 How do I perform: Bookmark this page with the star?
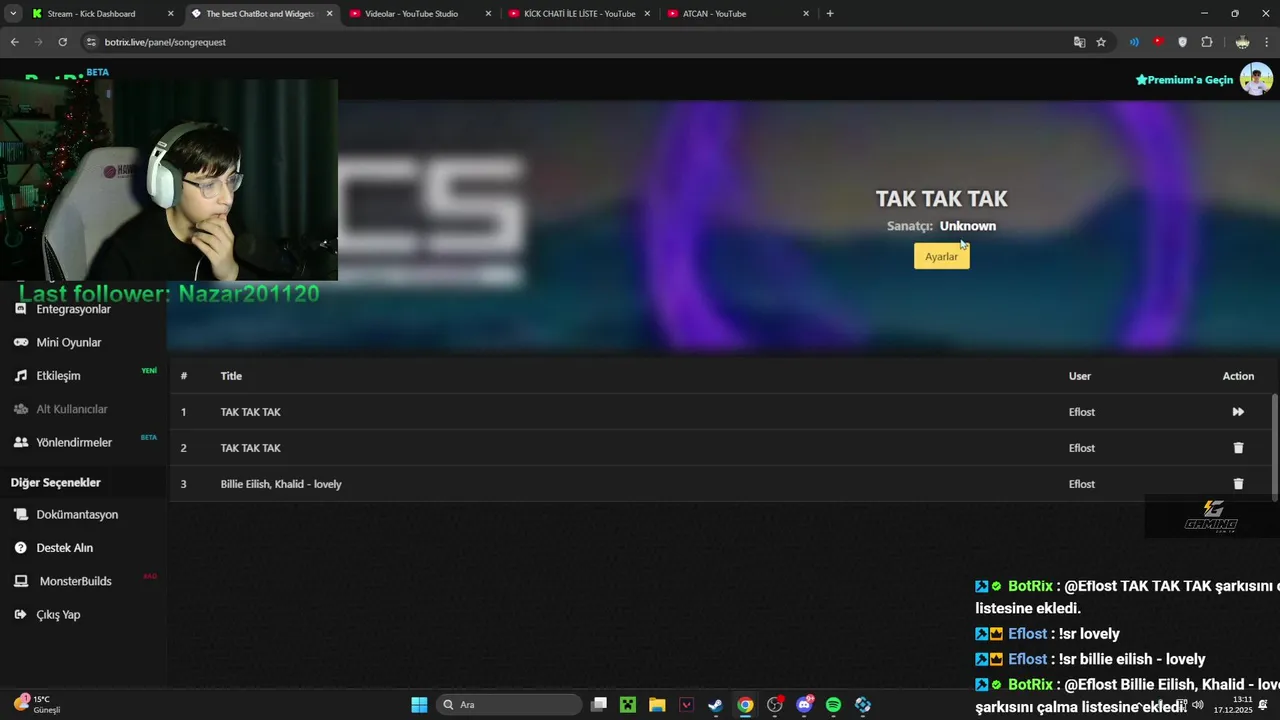(1101, 42)
